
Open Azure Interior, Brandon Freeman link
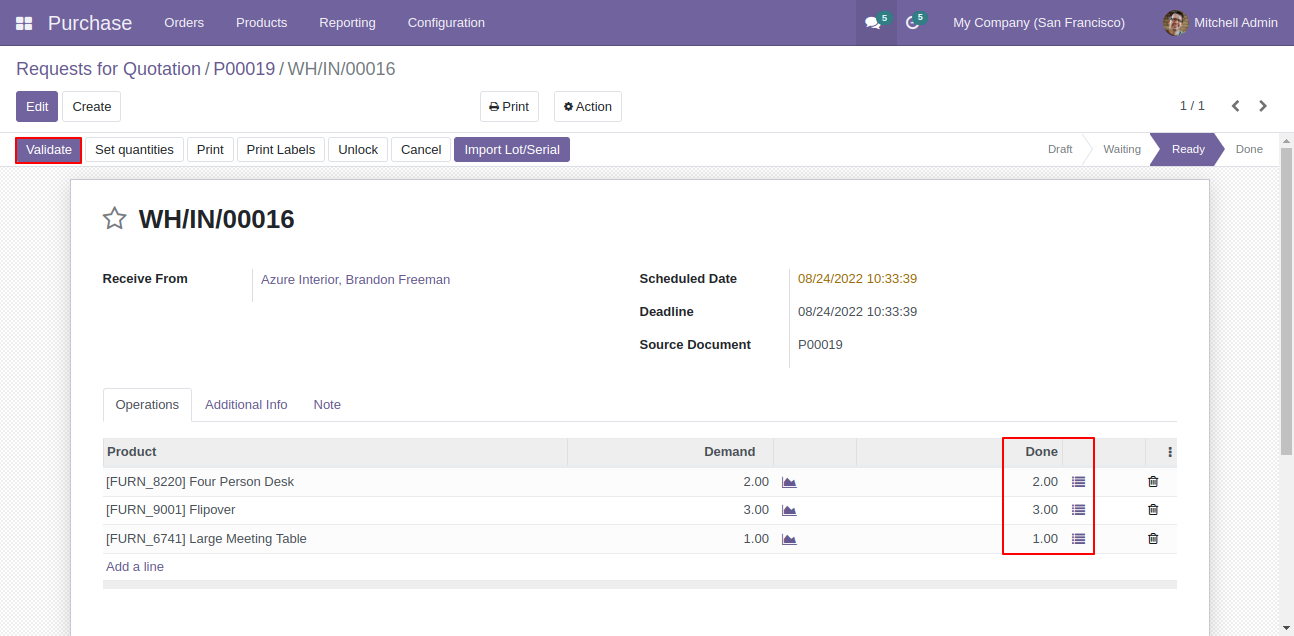coord(355,280)
